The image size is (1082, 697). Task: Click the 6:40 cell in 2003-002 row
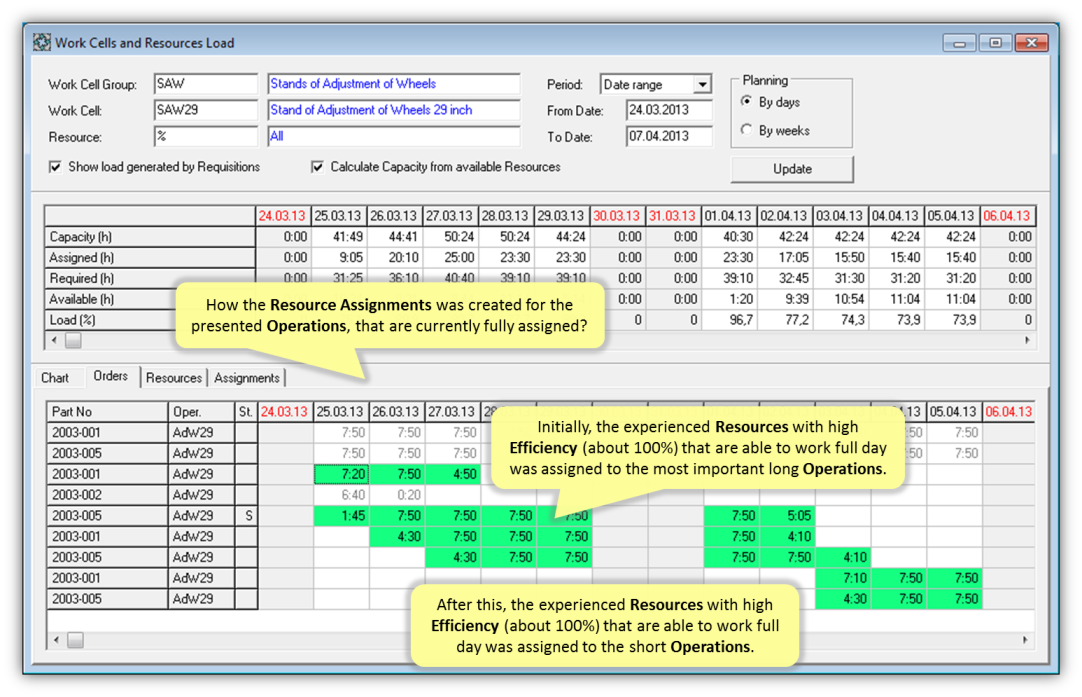[x=342, y=495]
